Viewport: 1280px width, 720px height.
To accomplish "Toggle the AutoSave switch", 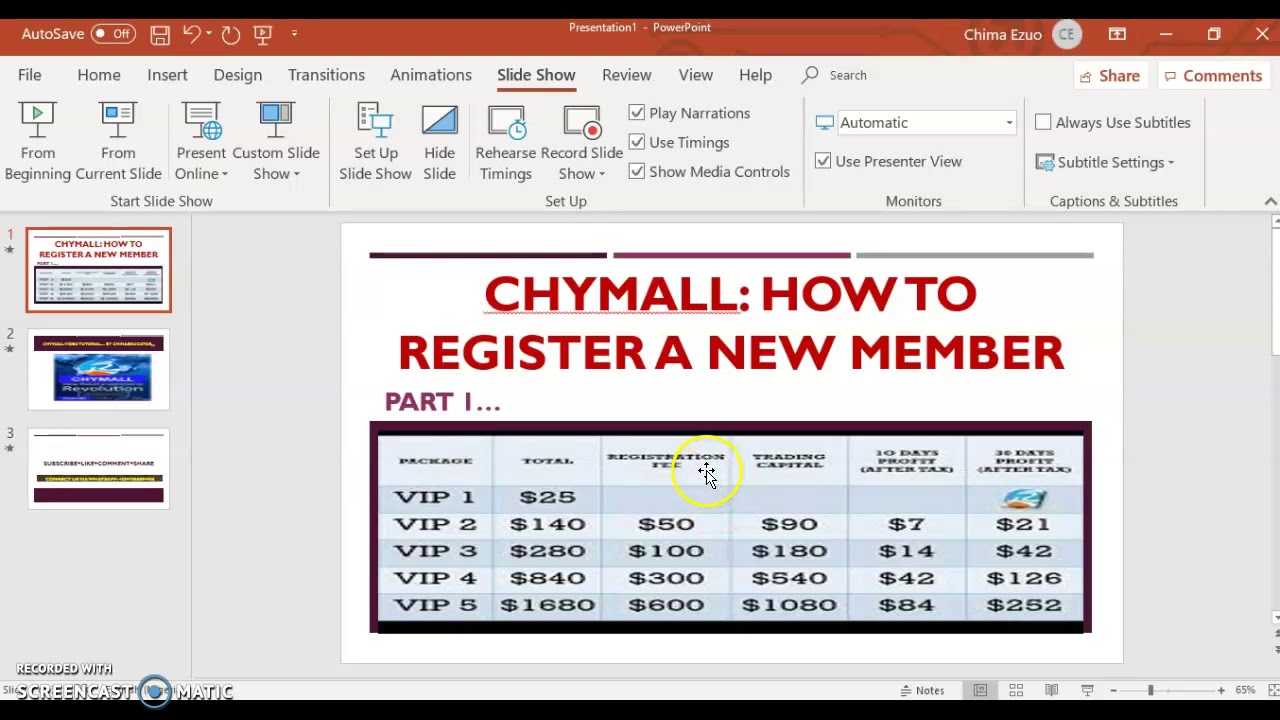I will tap(113, 34).
